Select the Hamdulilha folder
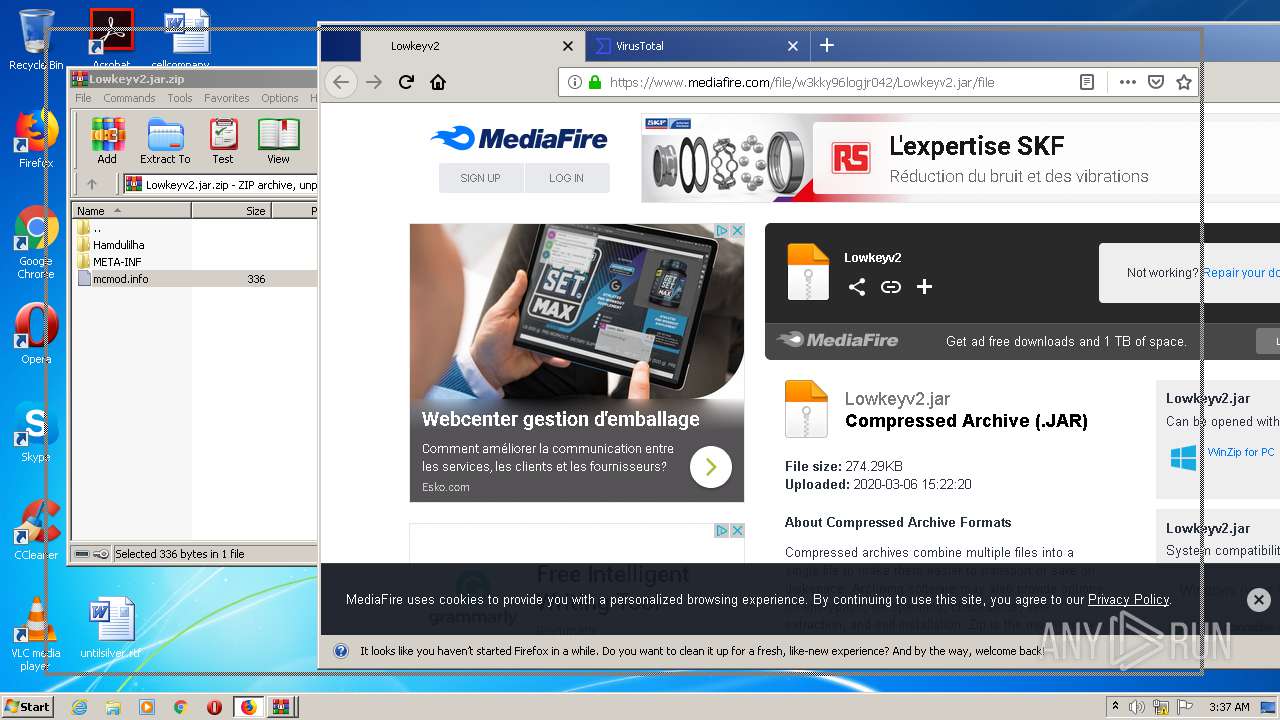Viewport: 1280px width, 720px height. [x=118, y=245]
